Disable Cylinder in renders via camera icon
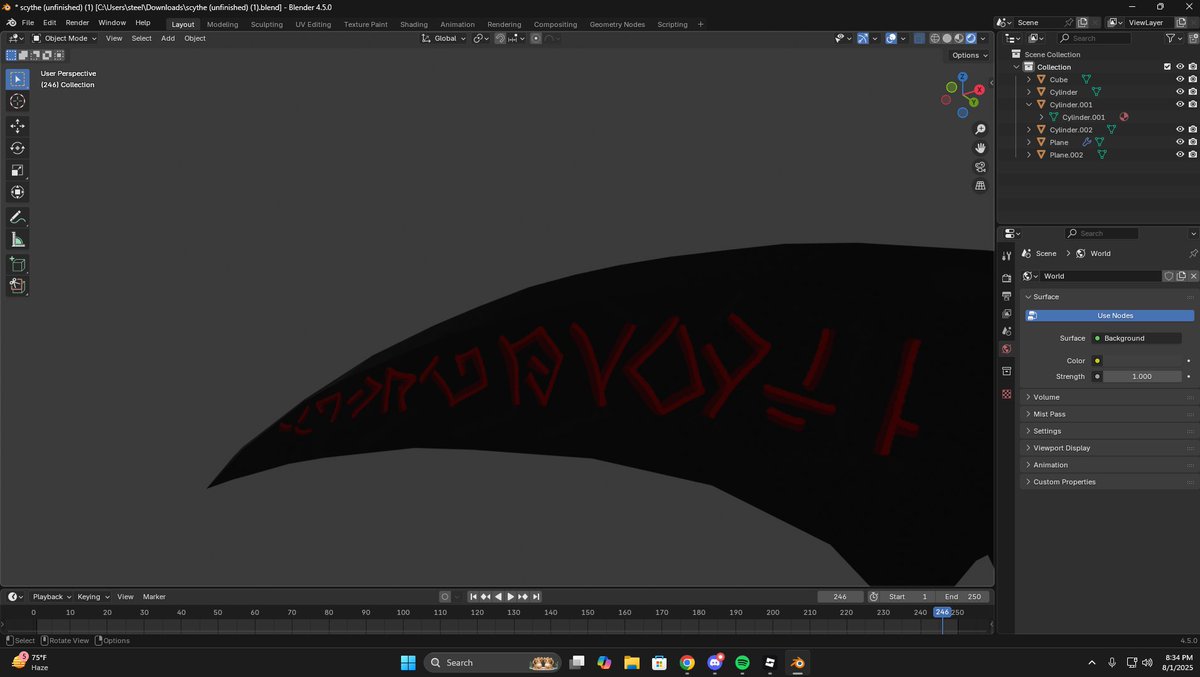Screen dimensions: 1200x677 [x=1193, y=92]
